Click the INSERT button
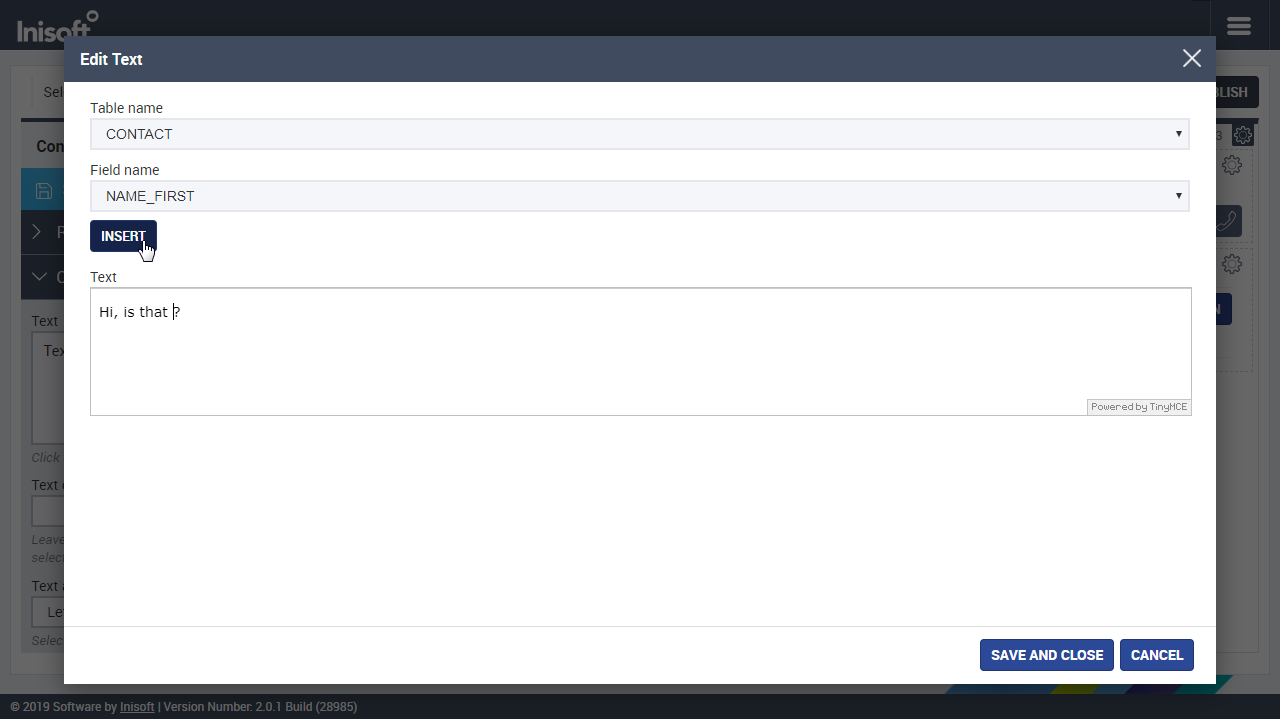The height and width of the screenshot is (719, 1280). tap(123, 236)
